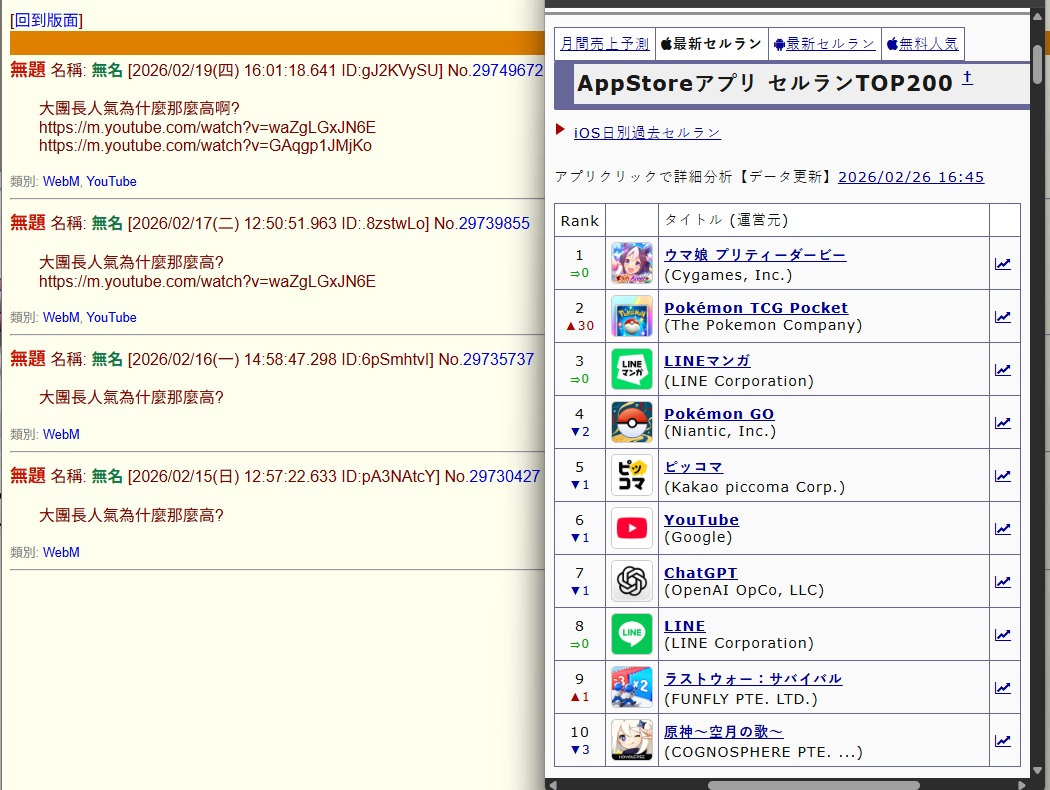
Task: Open the waZgLGxJN6E YouTube URL in the first post
Action: [x=207, y=127]
